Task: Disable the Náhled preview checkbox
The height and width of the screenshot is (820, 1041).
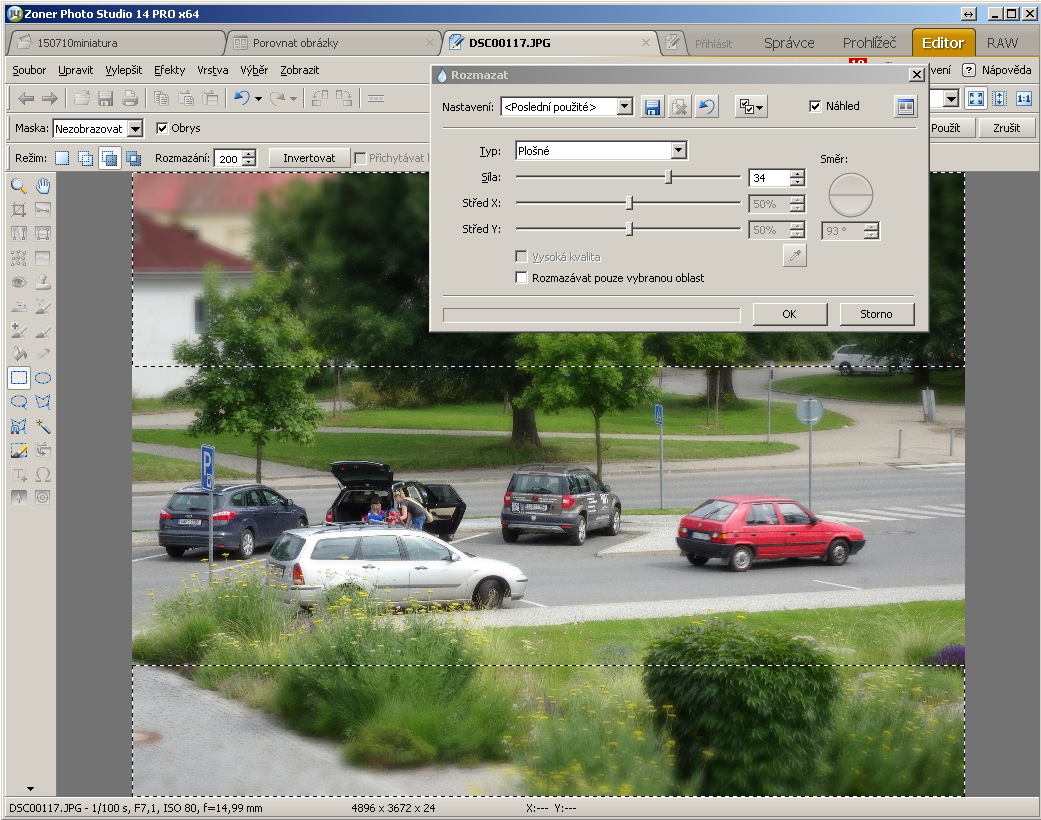Action: point(815,107)
